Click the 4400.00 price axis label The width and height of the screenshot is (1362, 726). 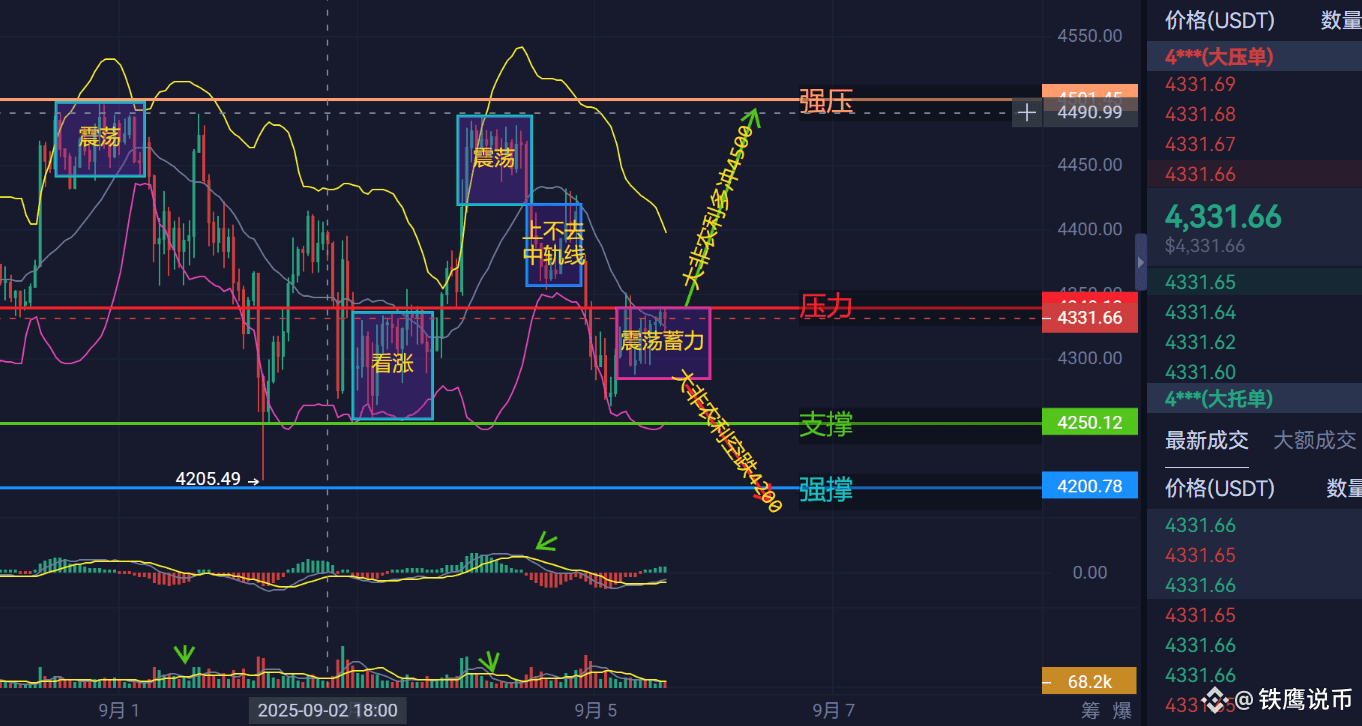(1090, 229)
